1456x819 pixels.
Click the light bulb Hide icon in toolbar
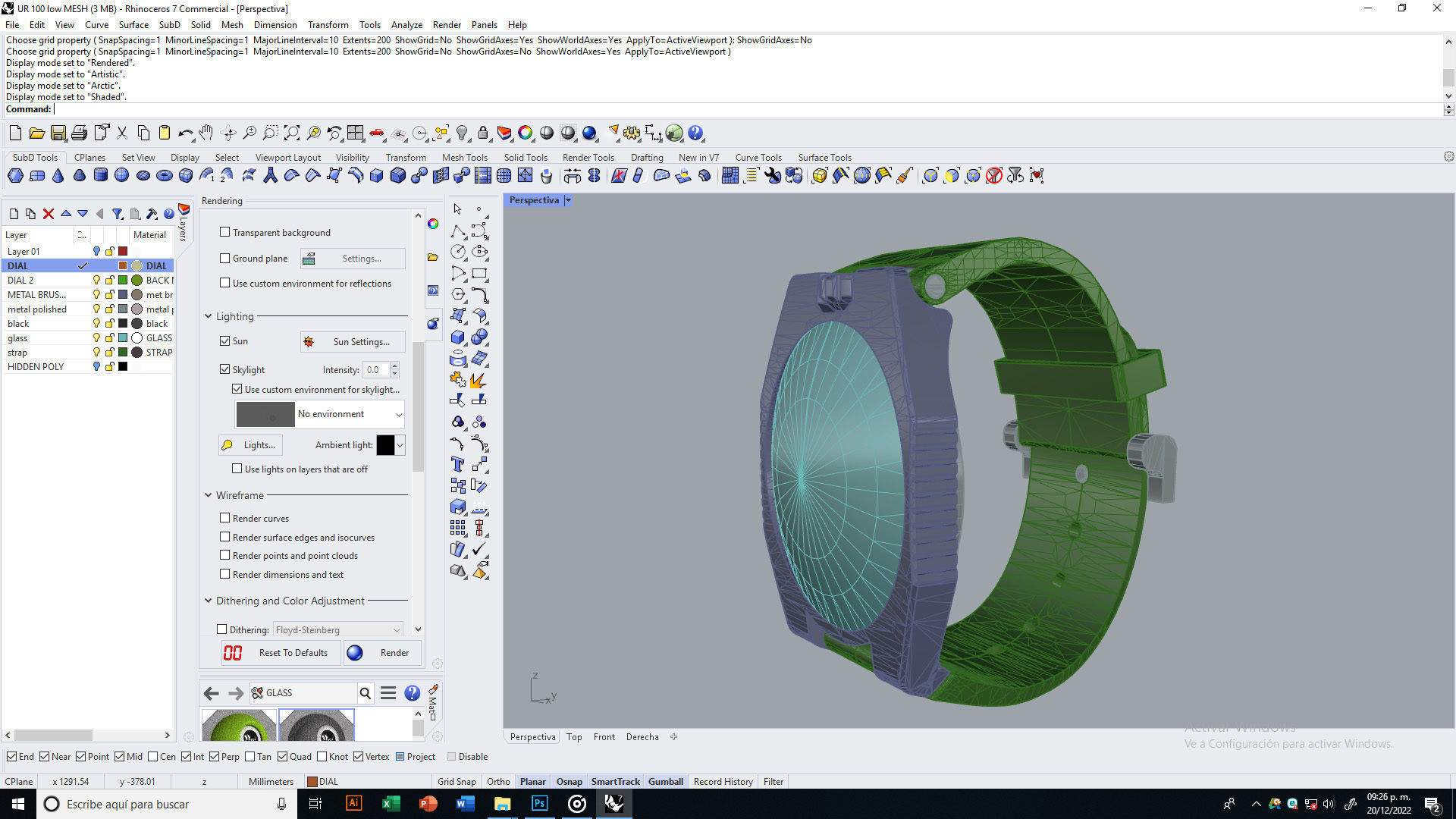coord(462,133)
